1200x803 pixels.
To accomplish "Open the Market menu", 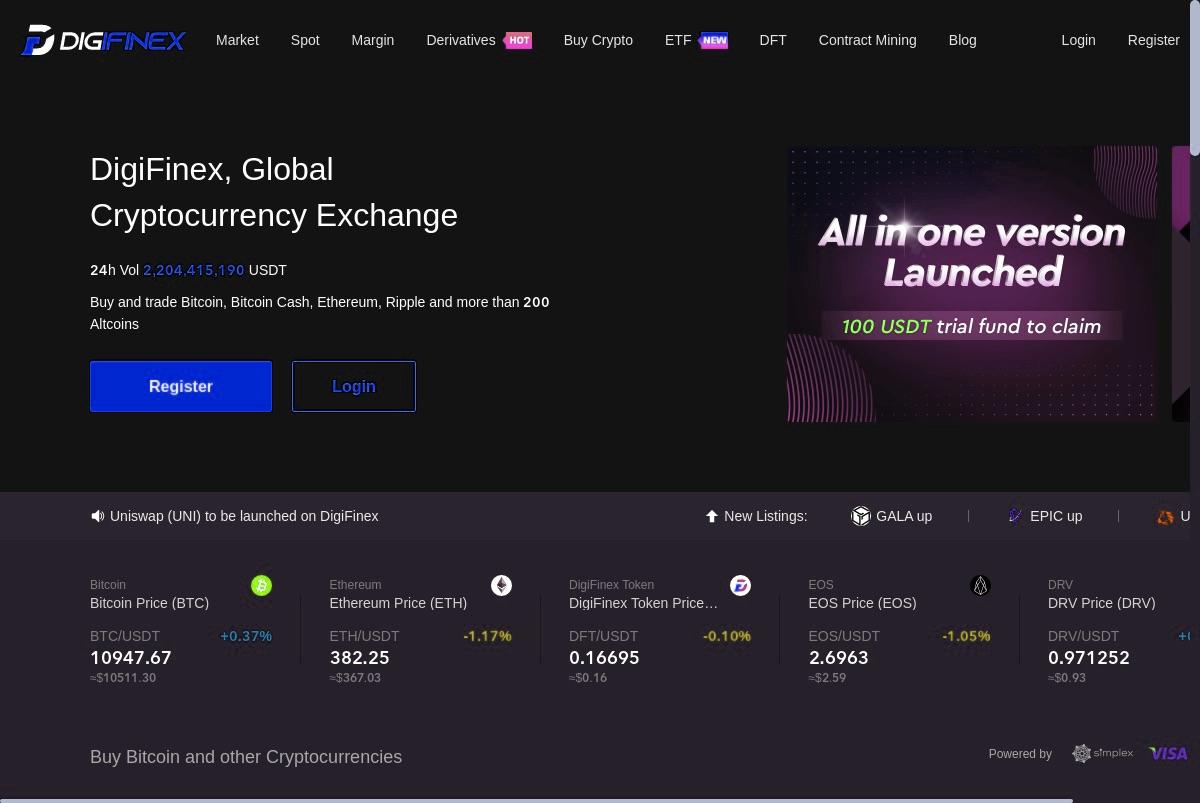I will (237, 40).
